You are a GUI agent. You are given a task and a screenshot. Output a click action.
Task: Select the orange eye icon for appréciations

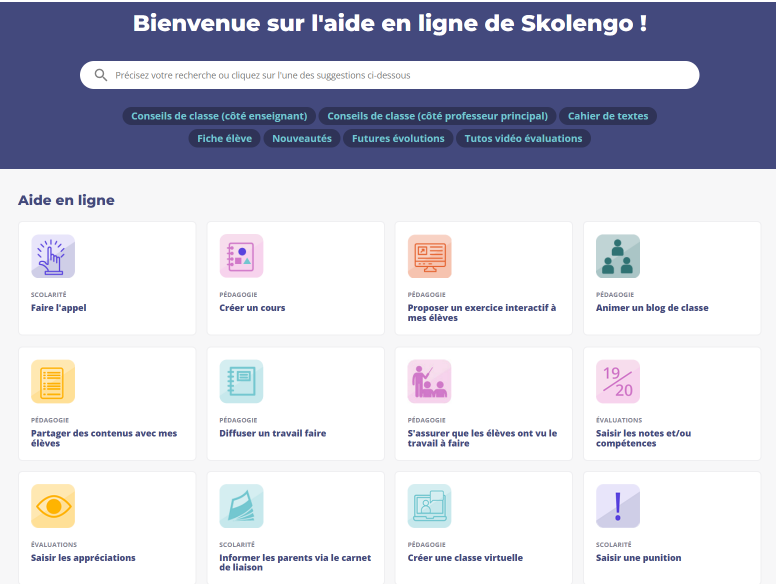tap(53, 506)
